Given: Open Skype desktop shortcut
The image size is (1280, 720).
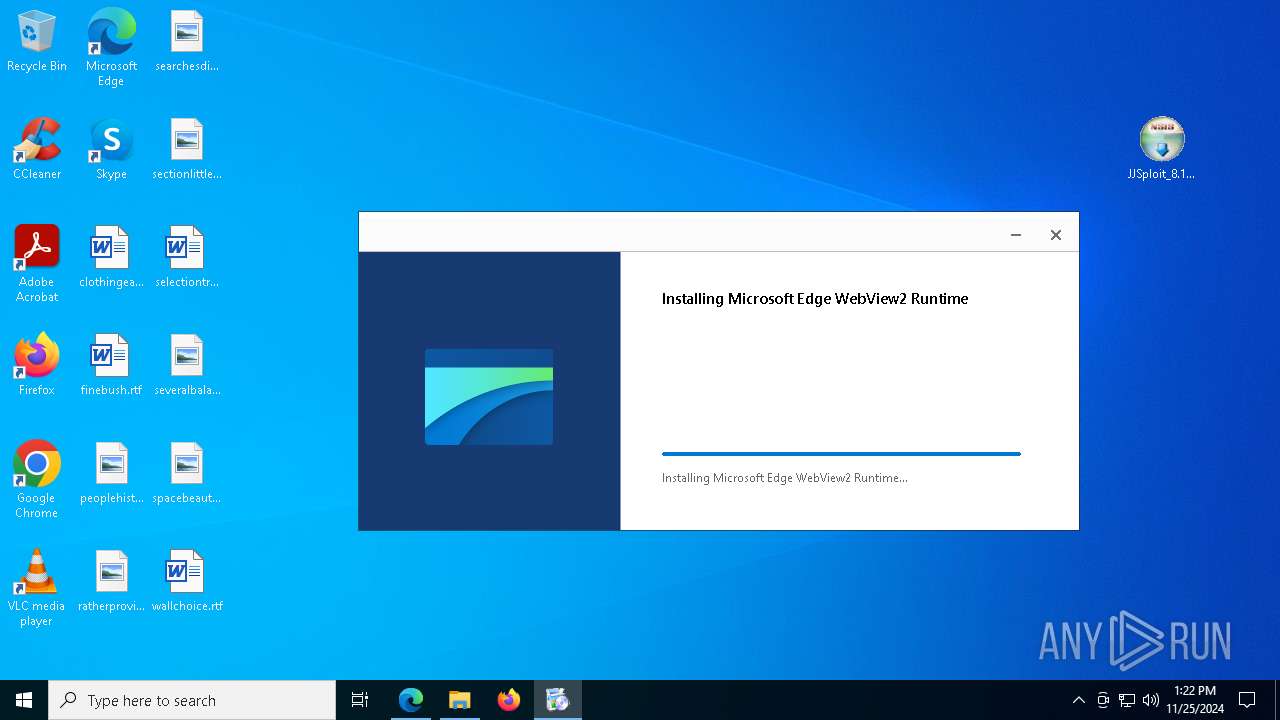Looking at the screenshot, I should [x=111, y=150].
